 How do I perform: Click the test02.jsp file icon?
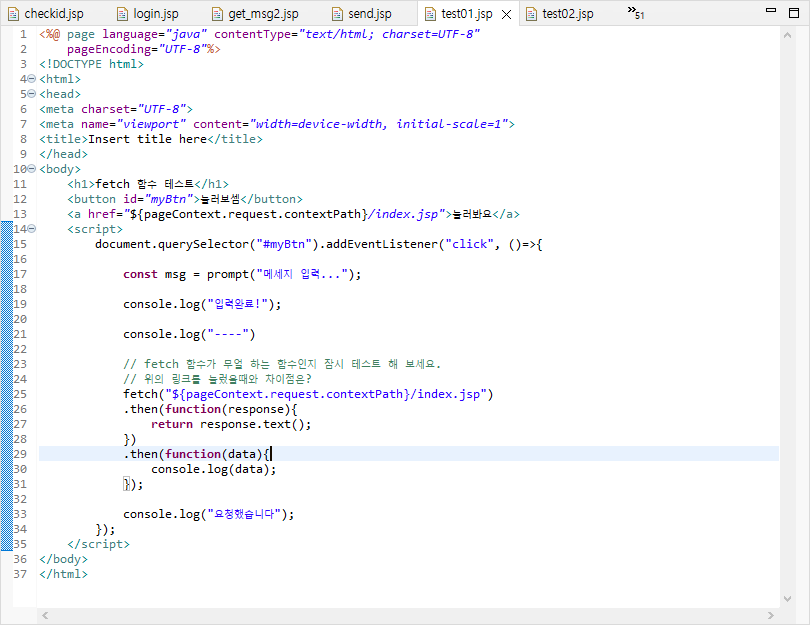[x=532, y=14]
